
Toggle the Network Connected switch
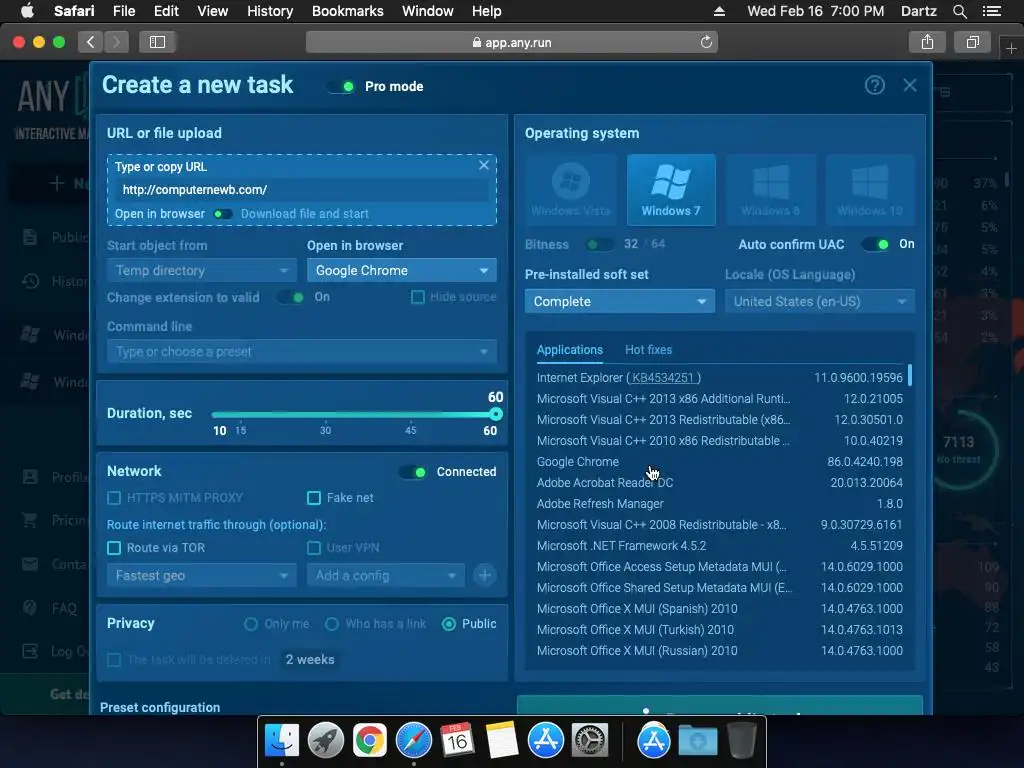pyautogui.click(x=413, y=472)
